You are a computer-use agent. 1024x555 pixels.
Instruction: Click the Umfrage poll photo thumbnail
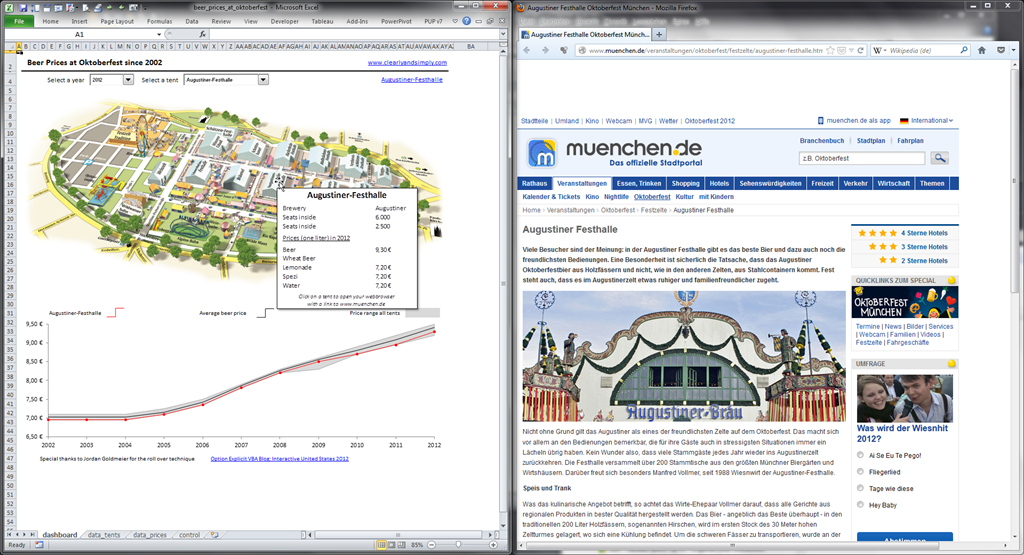(x=904, y=398)
